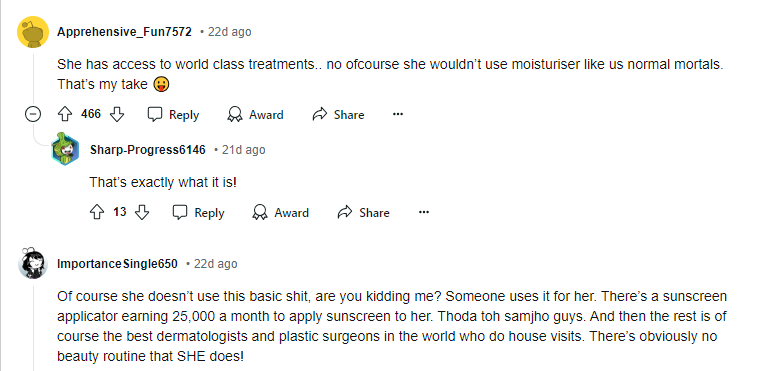
Task: Downvote the reply with 13 points
Action: coord(142,212)
